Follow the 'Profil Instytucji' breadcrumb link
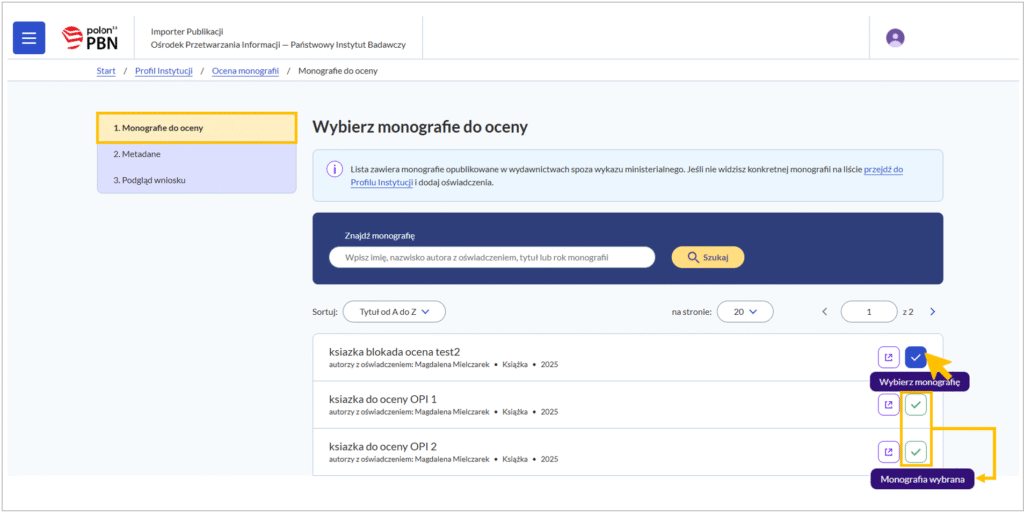The image size is (1024, 514). point(164,71)
